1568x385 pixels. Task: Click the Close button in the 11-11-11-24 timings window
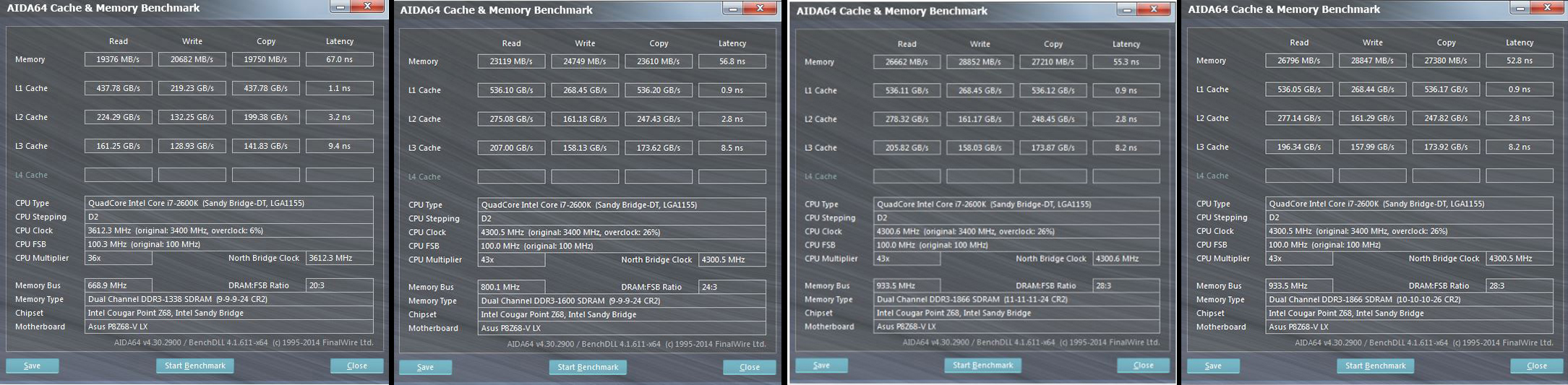pyautogui.click(x=1144, y=365)
